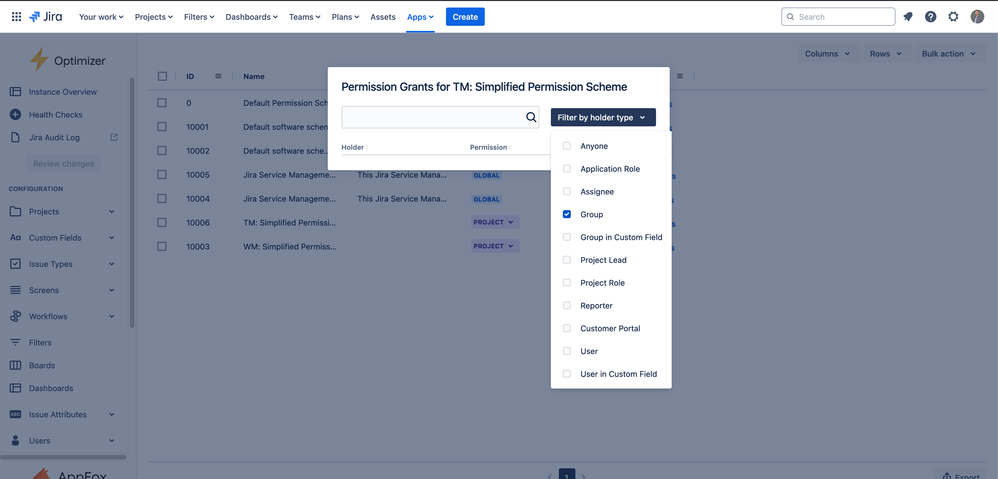This screenshot has width=998, height=479.
Task: Check the Application Role option
Action: click(x=566, y=169)
